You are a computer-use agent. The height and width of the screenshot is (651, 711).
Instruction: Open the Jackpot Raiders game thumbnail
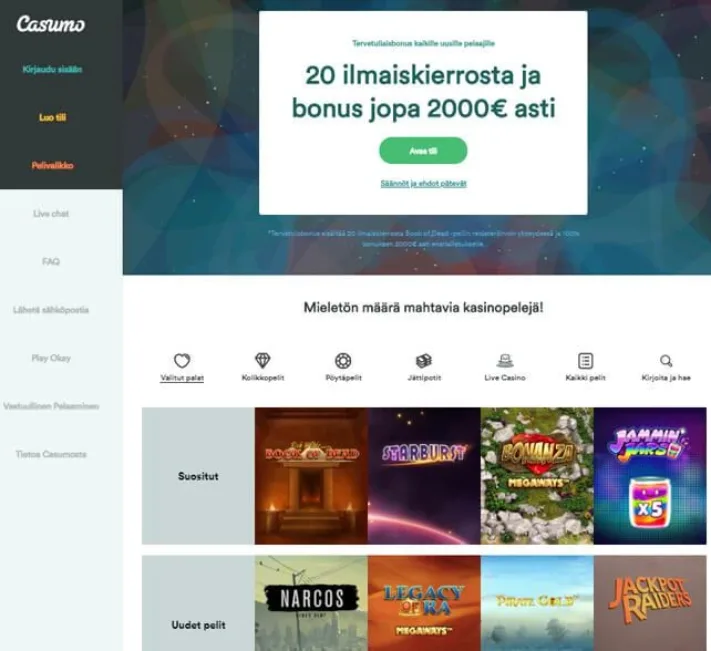coord(650,603)
